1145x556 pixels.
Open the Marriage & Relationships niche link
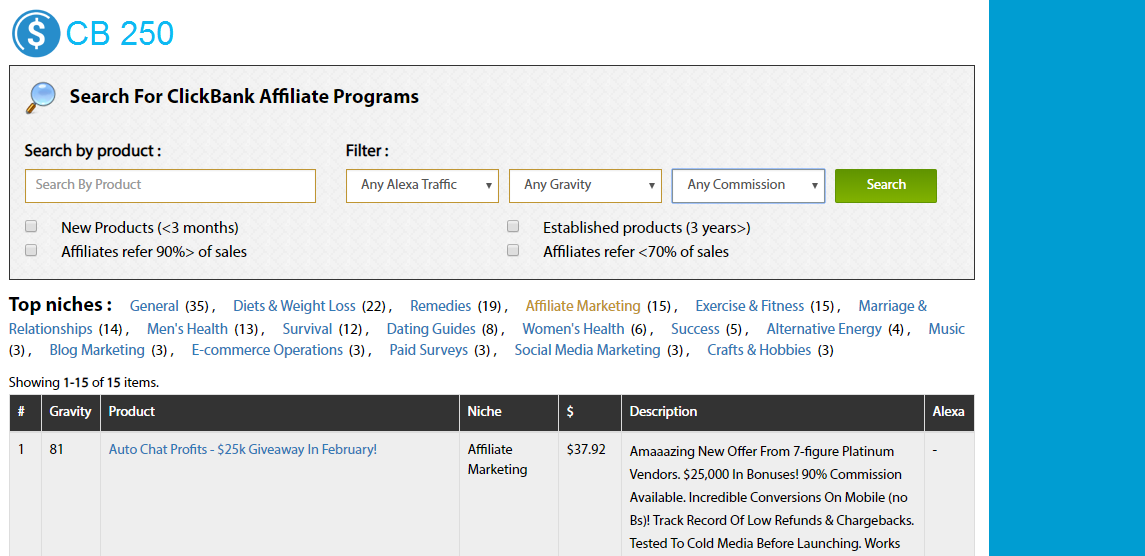tap(892, 306)
